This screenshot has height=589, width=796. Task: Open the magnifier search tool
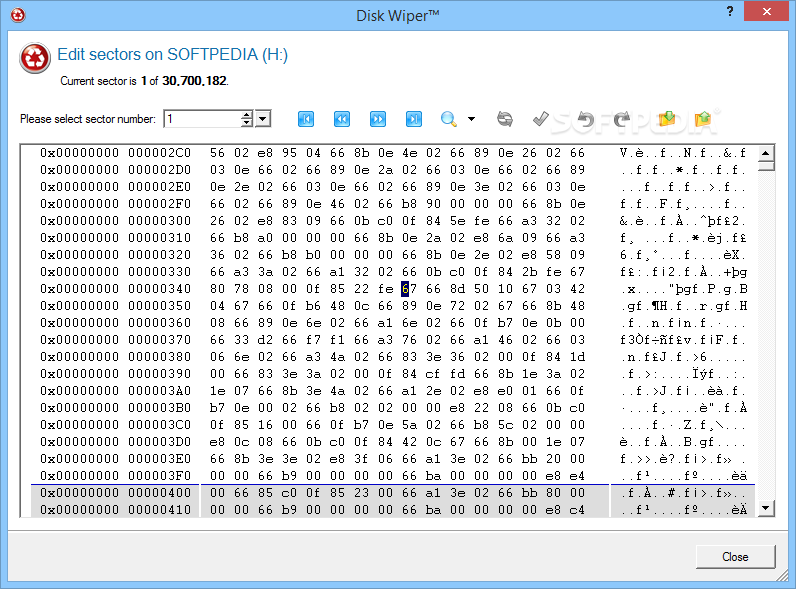(449, 119)
